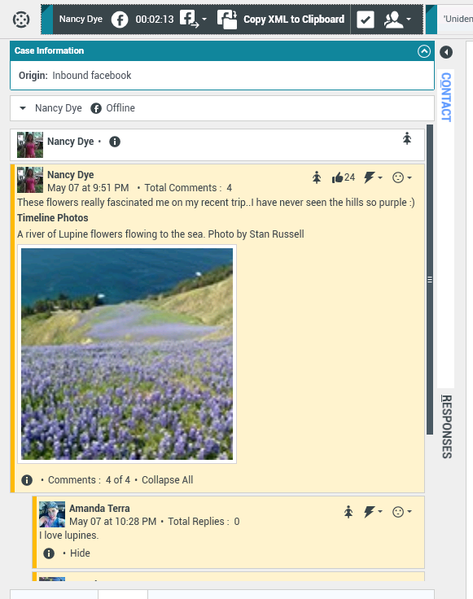The height and width of the screenshot is (599, 473).
Task: Click Copy XML to Clipboard button
Action: pyautogui.click(x=281, y=19)
